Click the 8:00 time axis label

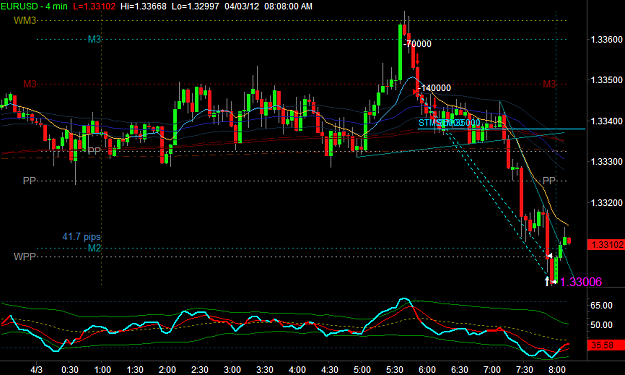pos(557,370)
